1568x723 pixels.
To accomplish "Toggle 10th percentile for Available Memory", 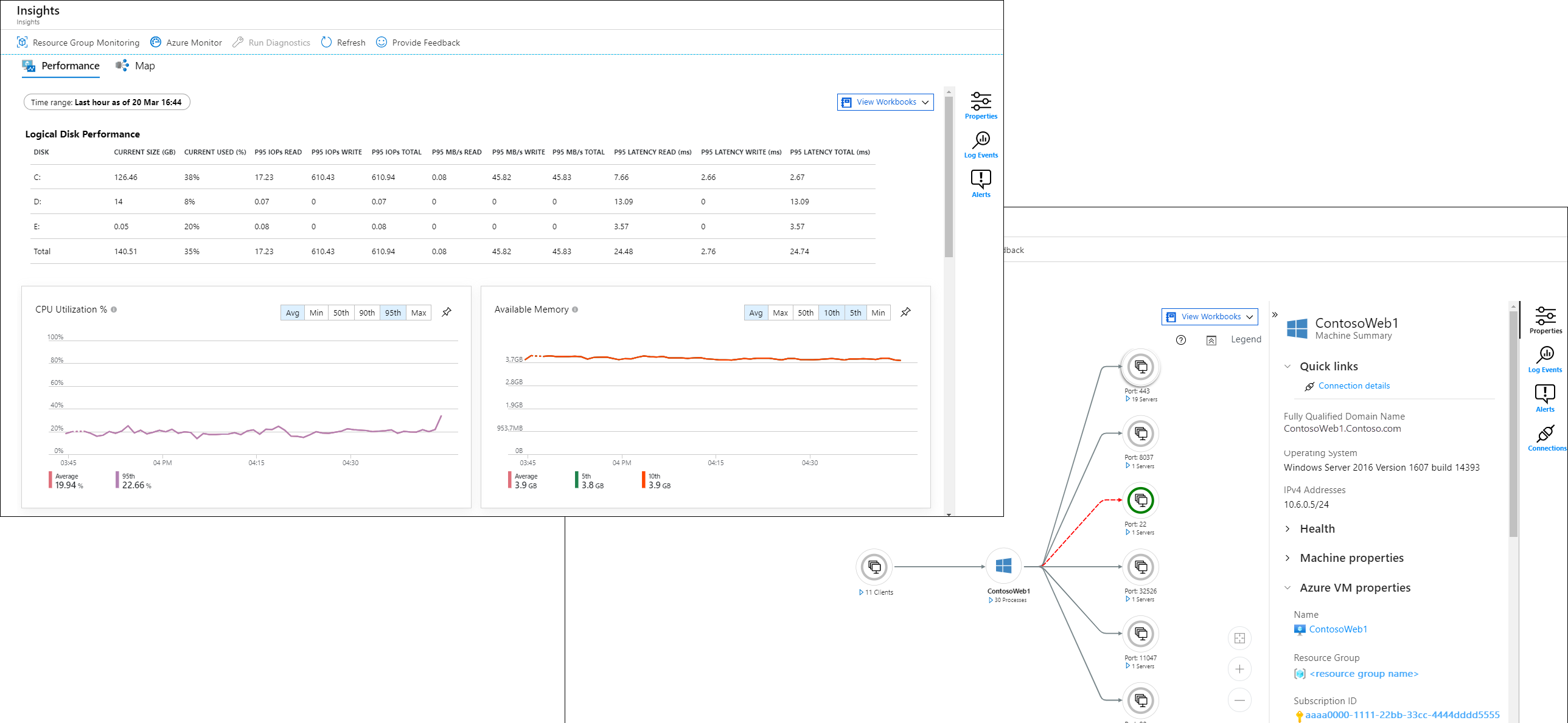I will pyautogui.click(x=832, y=313).
